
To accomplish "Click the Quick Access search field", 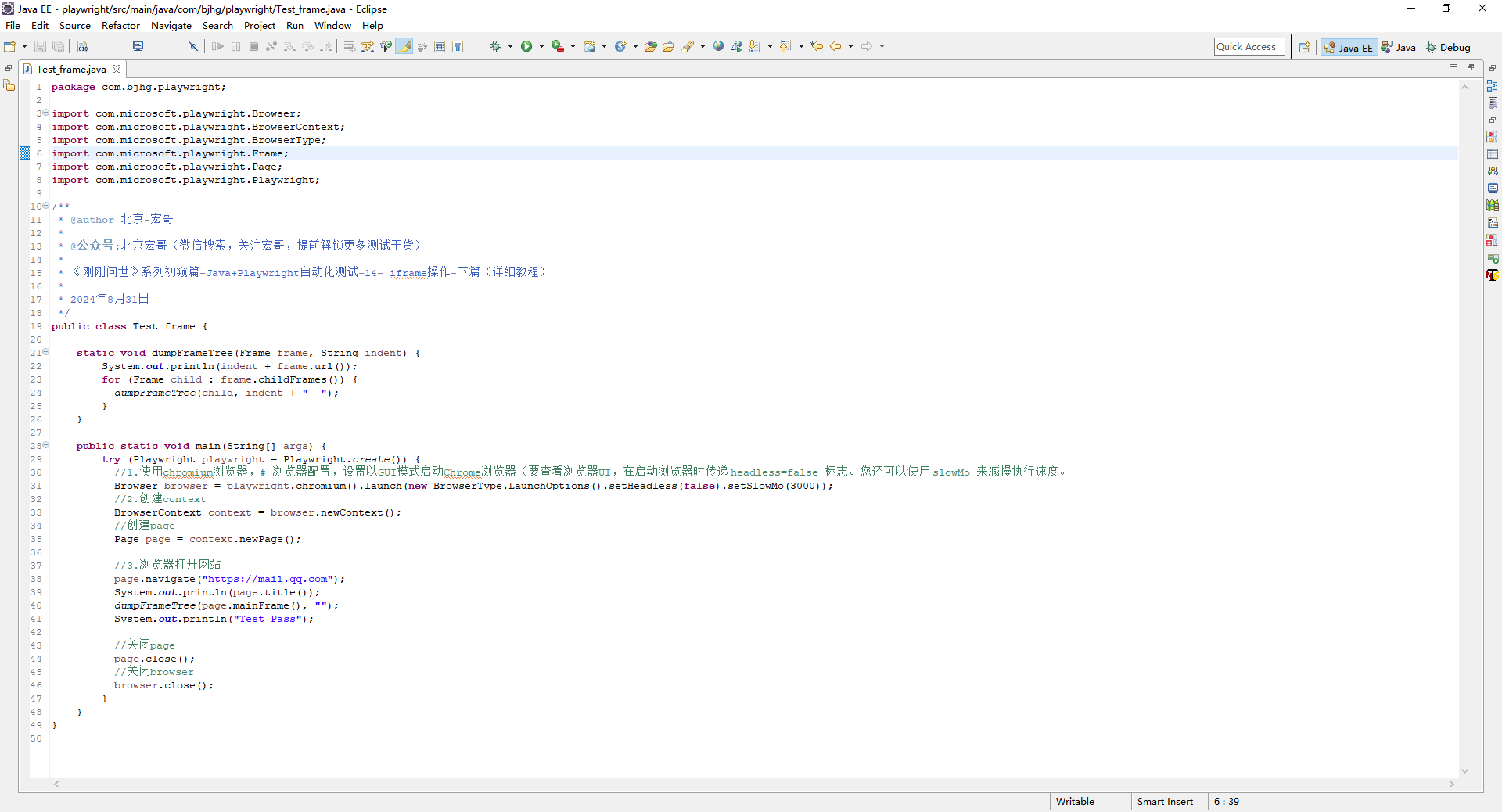I will click(x=1249, y=47).
